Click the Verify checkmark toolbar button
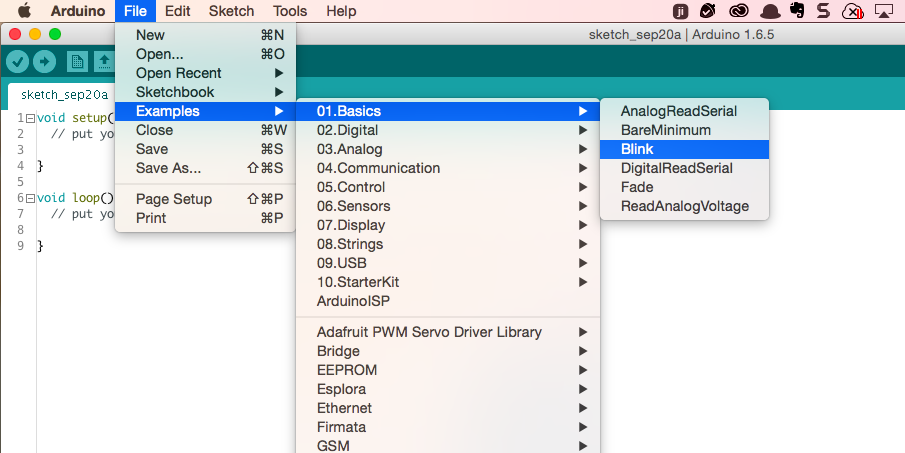Image resolution: width=905 pixels, height=453 pixels. point(18,62)
